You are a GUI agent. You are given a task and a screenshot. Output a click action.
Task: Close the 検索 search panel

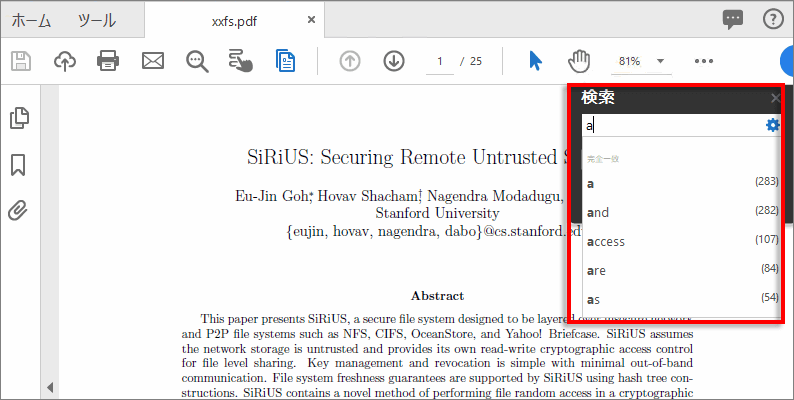pyautogui.click(x=775, y=98)
